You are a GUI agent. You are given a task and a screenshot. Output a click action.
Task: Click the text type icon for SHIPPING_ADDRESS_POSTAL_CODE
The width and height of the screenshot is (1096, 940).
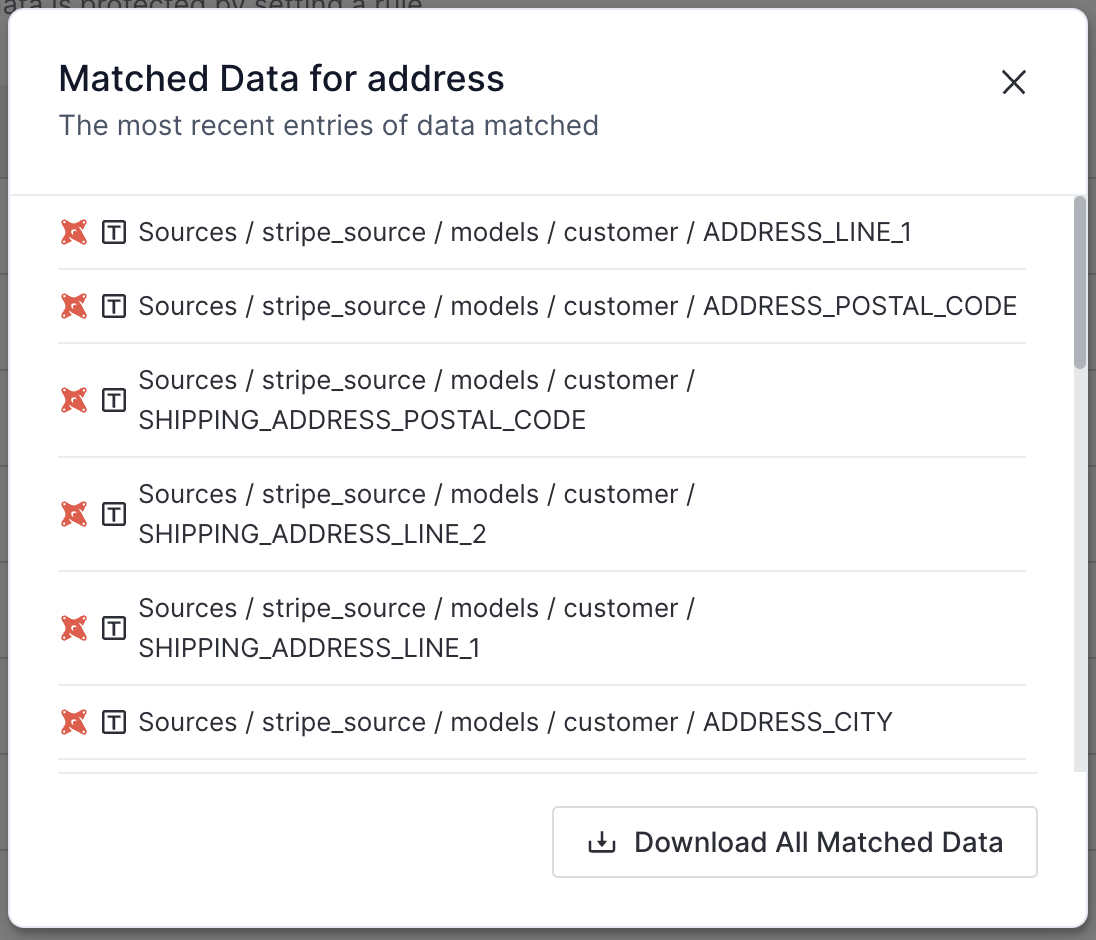coord(114,401)
